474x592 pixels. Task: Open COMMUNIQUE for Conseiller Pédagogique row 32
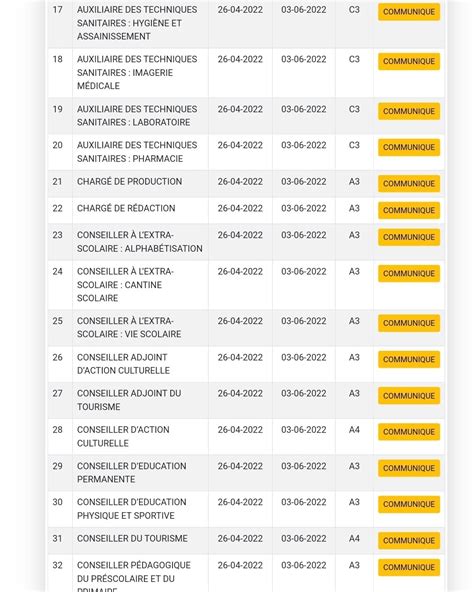[409, 567]
